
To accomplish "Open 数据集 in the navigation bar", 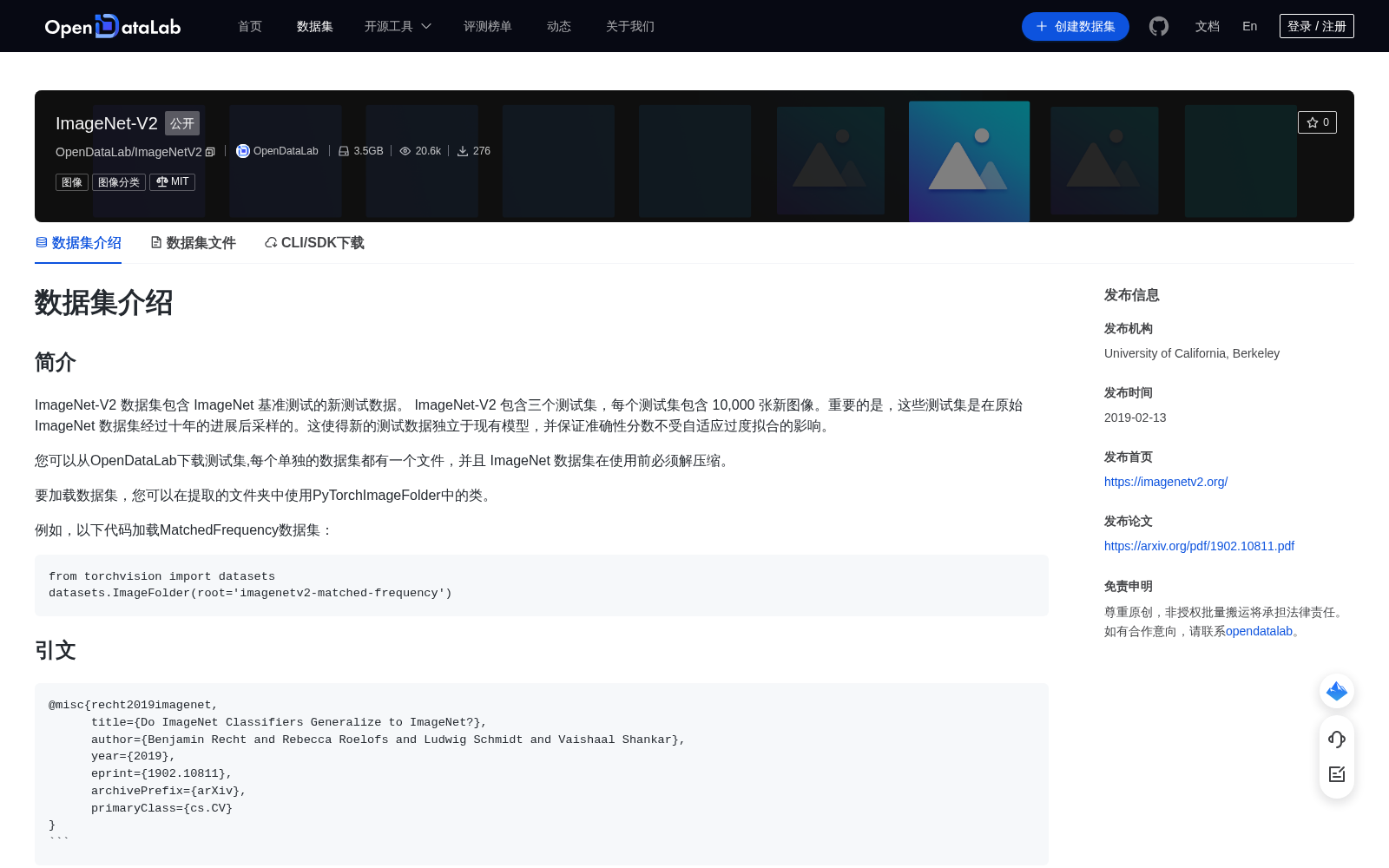I will point(315,26).
